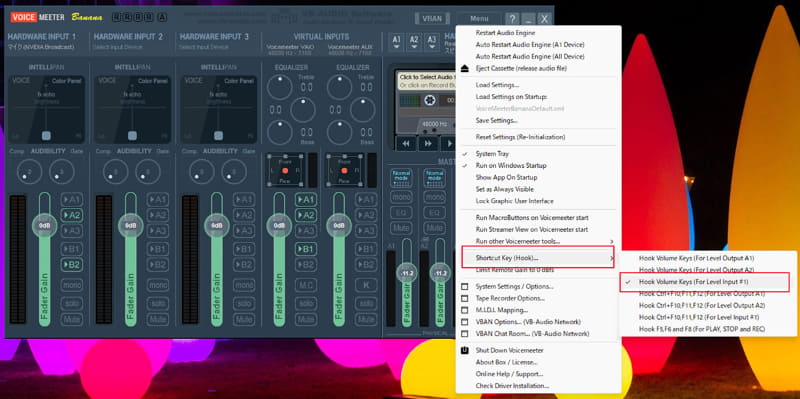800x399 pixels.
Task: Click the M.C button on the VAIO strip
Action: pos(306,285)
